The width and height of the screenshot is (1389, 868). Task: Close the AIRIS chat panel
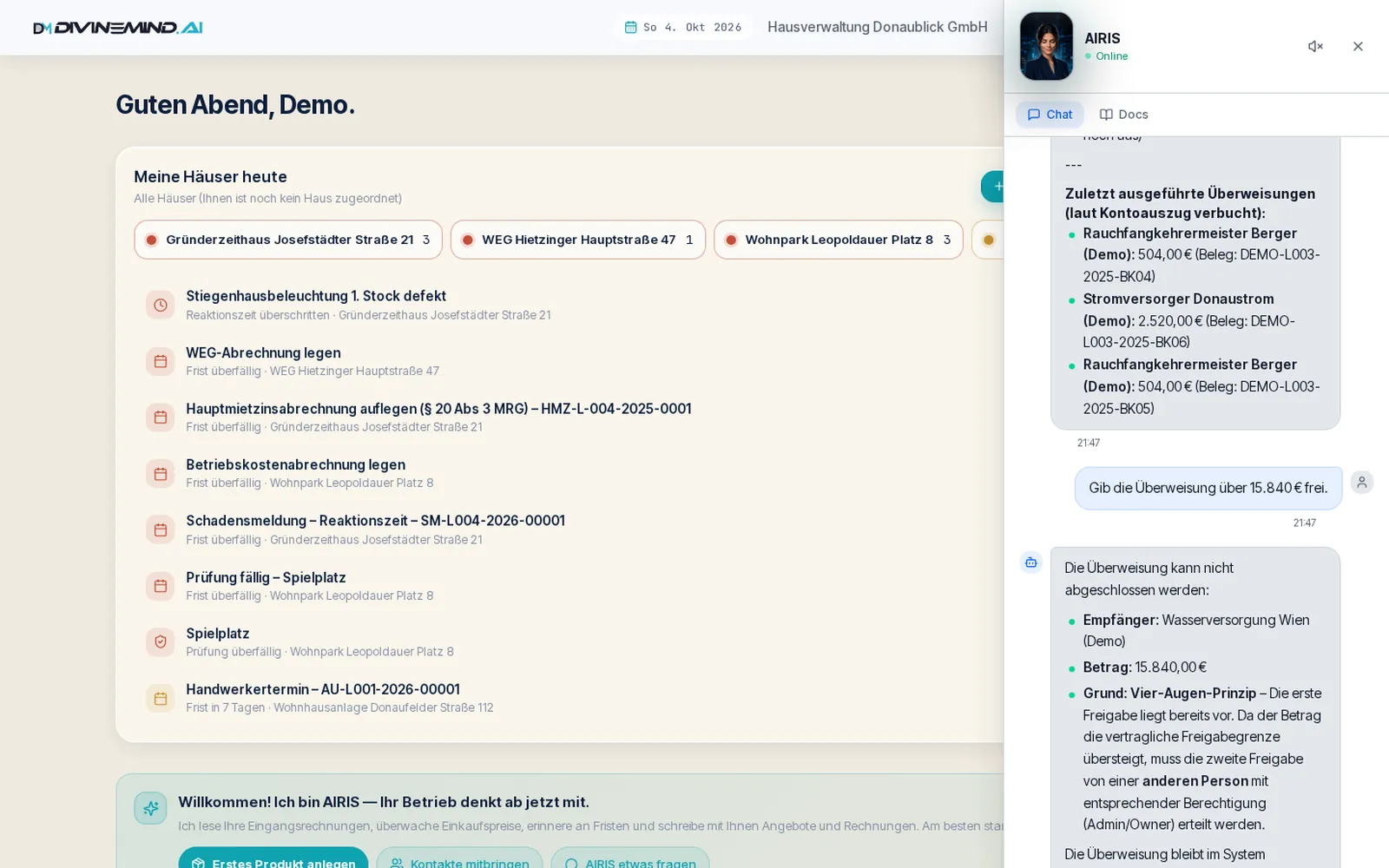1358,46
